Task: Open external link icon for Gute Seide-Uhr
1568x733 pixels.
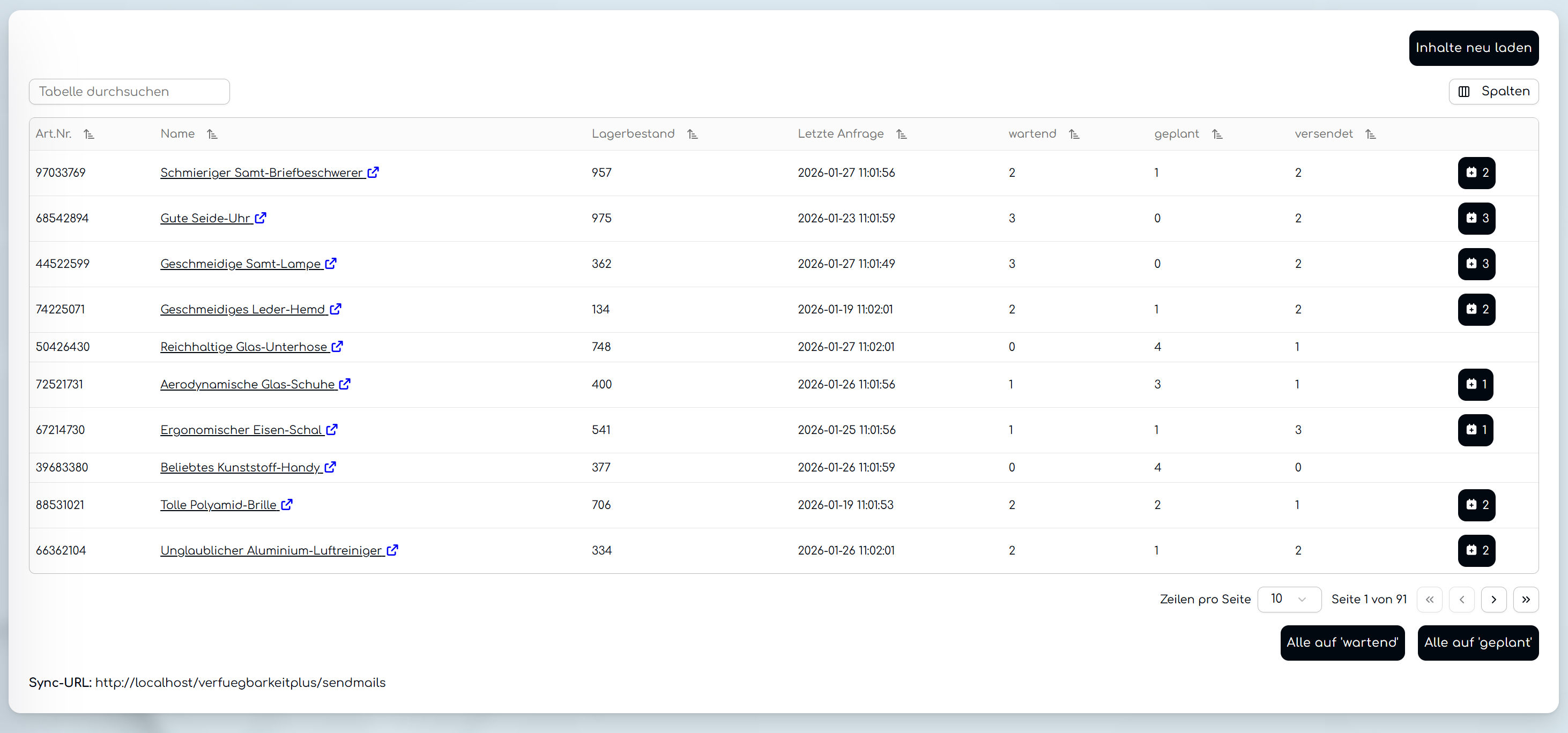Action: coord(261,218)
